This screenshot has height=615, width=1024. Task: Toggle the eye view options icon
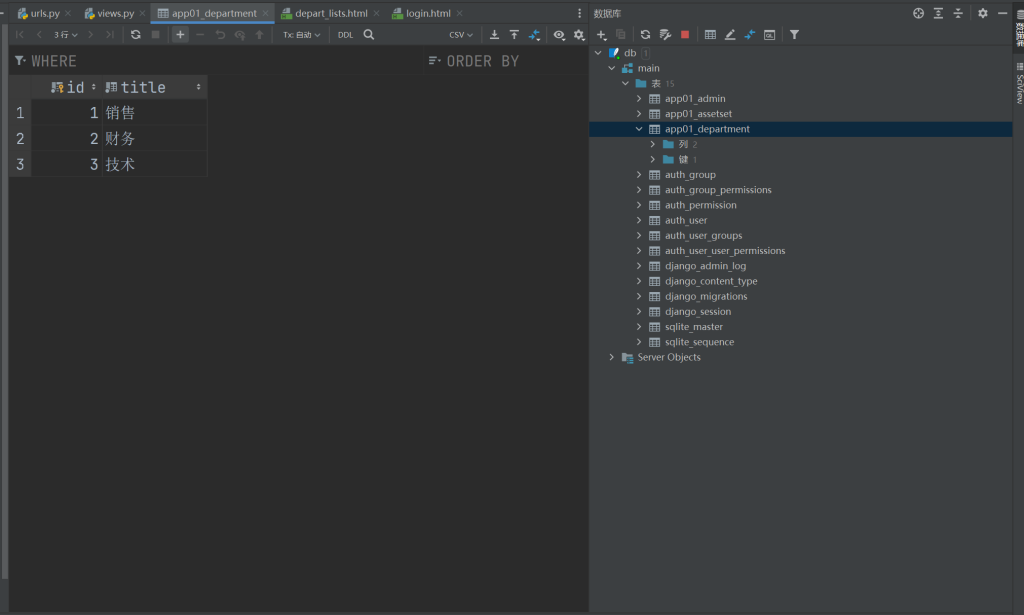(x=559, y=35)
